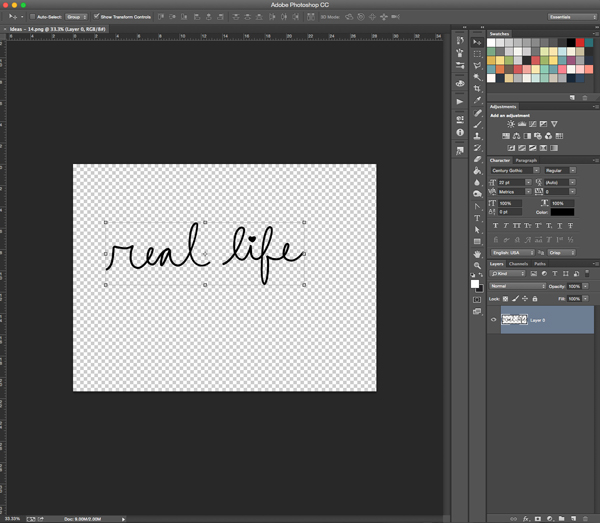Image resolution: width=600 pixels, height=523 pixels.
Task: Open the Essentials workspace dropdown
Action: point(573,17)
